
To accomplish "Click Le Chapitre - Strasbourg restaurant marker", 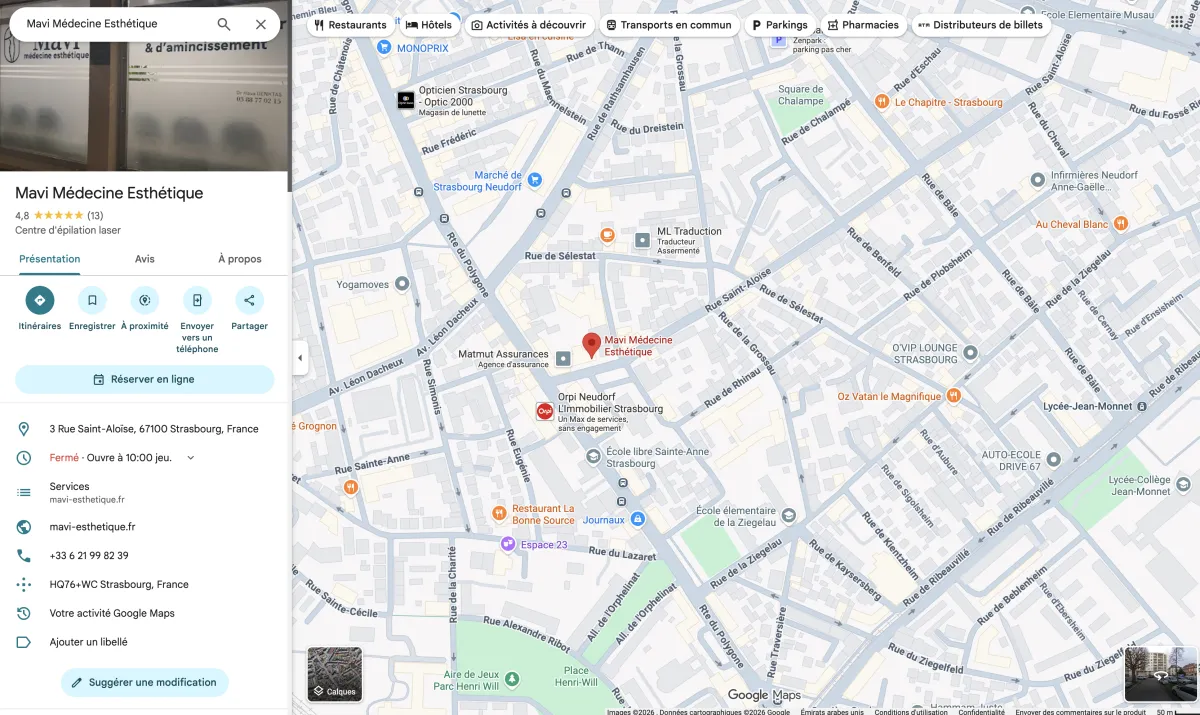I will (x=882, y=102).
